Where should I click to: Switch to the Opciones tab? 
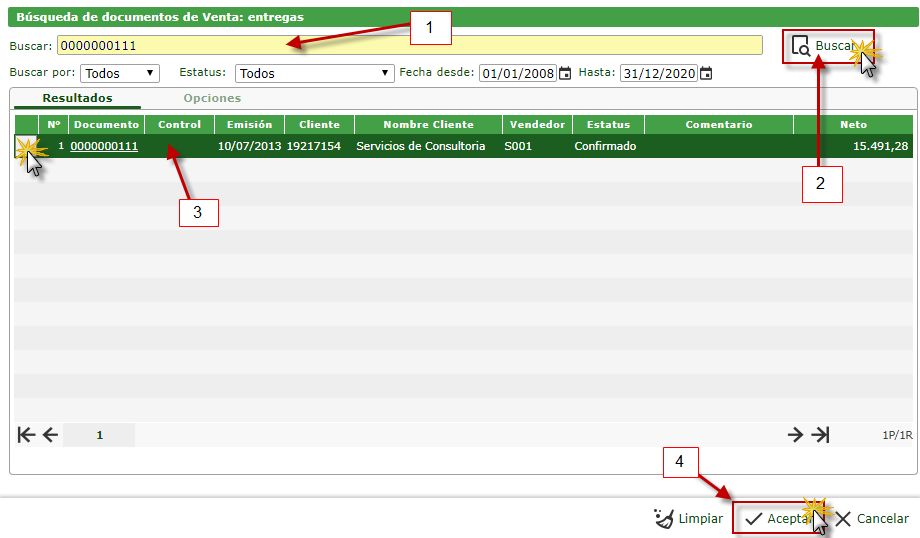(x=212, y=98)
